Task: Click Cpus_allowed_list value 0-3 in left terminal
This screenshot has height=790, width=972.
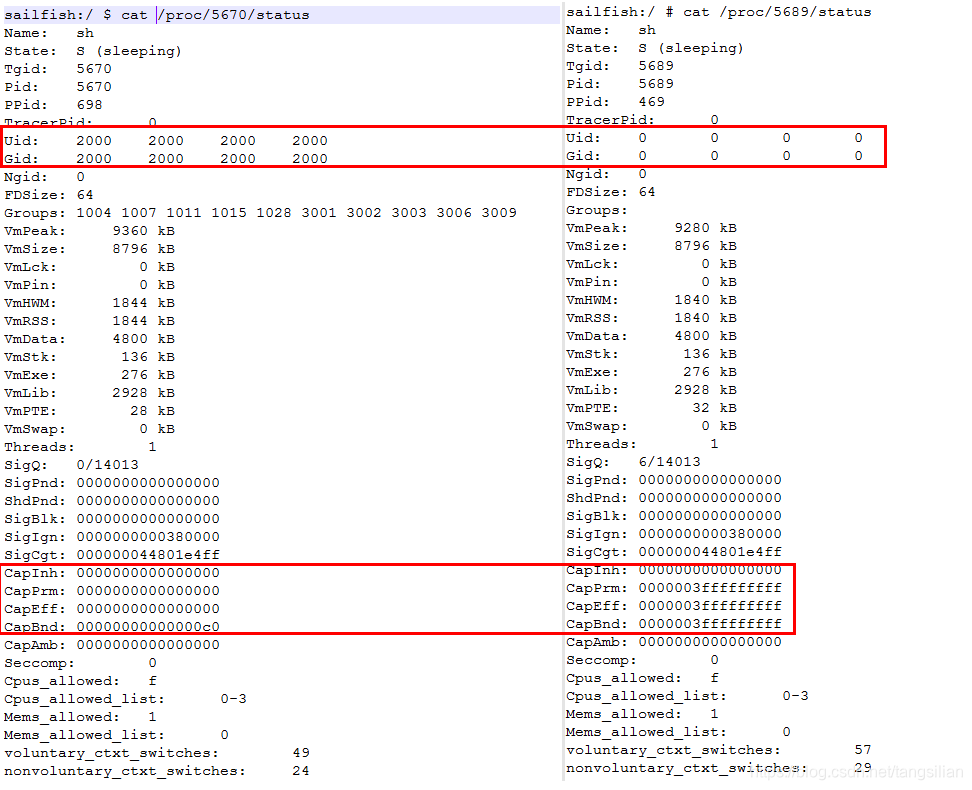Action: (234, 698)
